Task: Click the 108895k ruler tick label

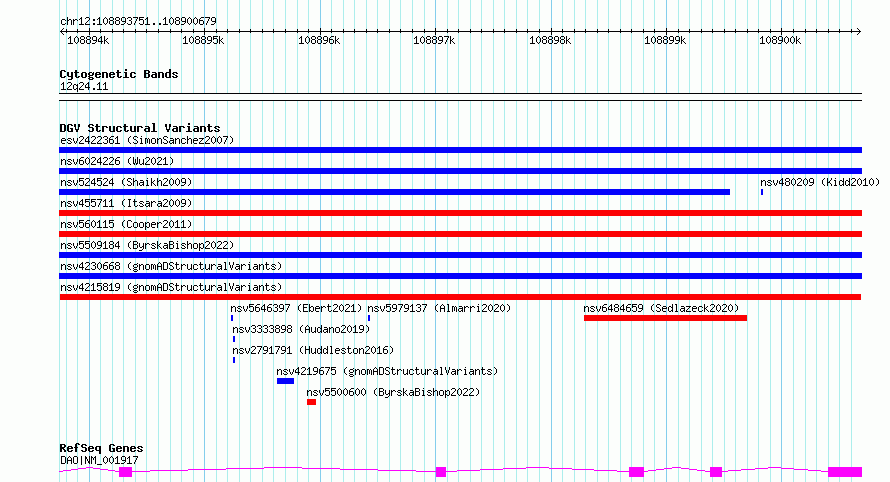Action: (203, 40)
